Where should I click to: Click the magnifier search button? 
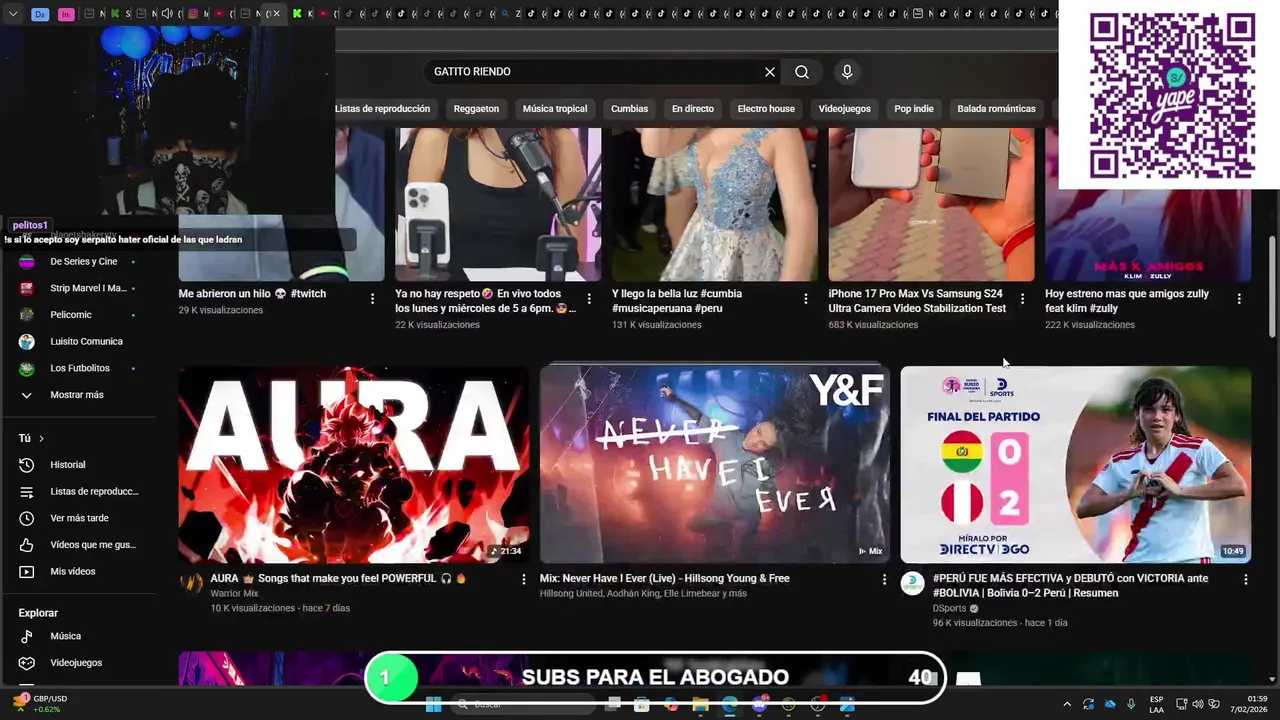coord(802,72)
